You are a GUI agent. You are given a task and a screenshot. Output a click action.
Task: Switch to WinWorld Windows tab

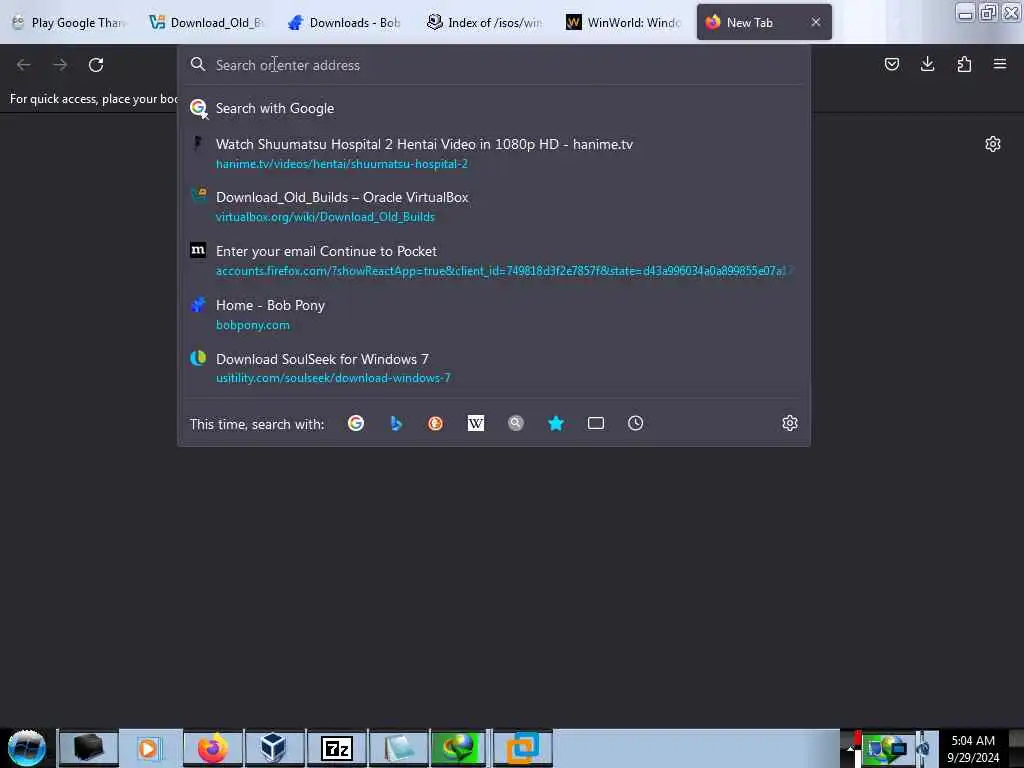[x=624, y=22]
